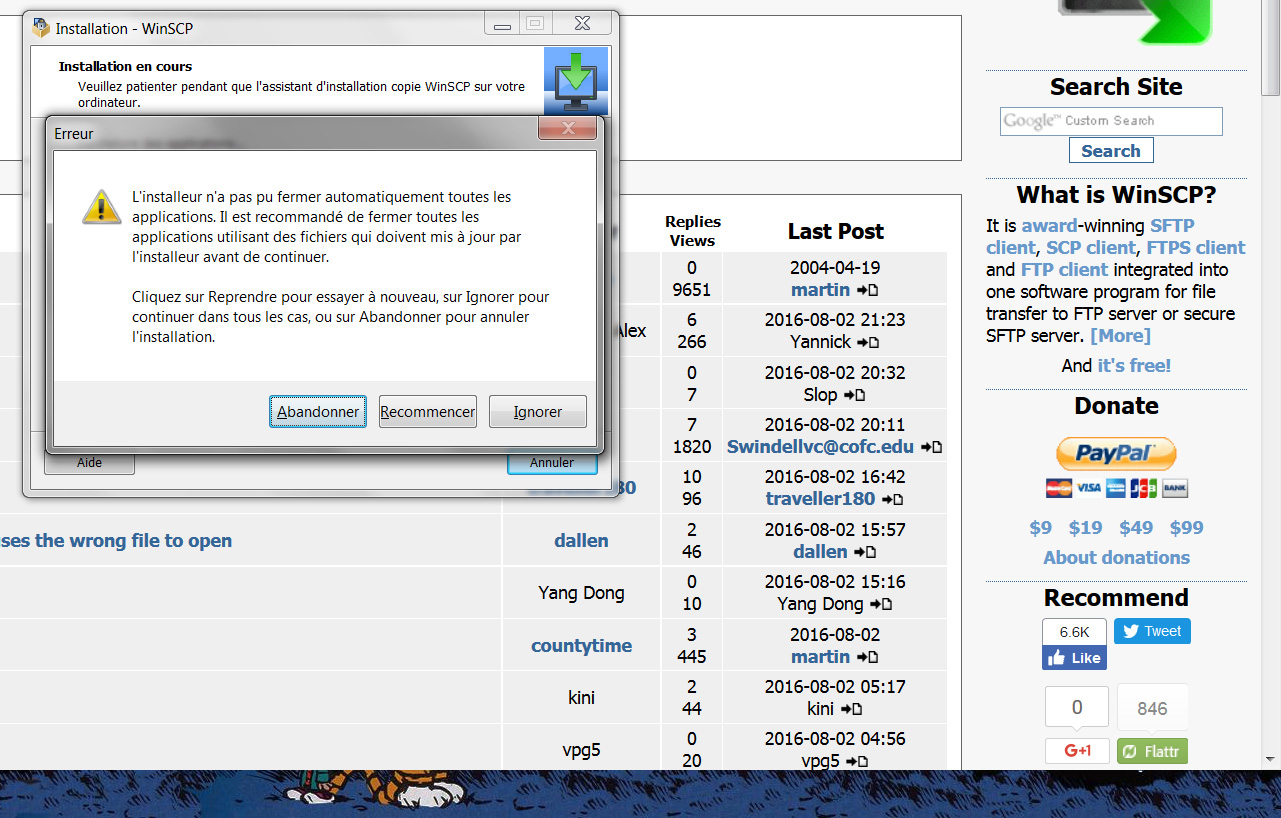Open the About donations link
The height and width of the screenshot is (818, 1281).
[1116, 558]
